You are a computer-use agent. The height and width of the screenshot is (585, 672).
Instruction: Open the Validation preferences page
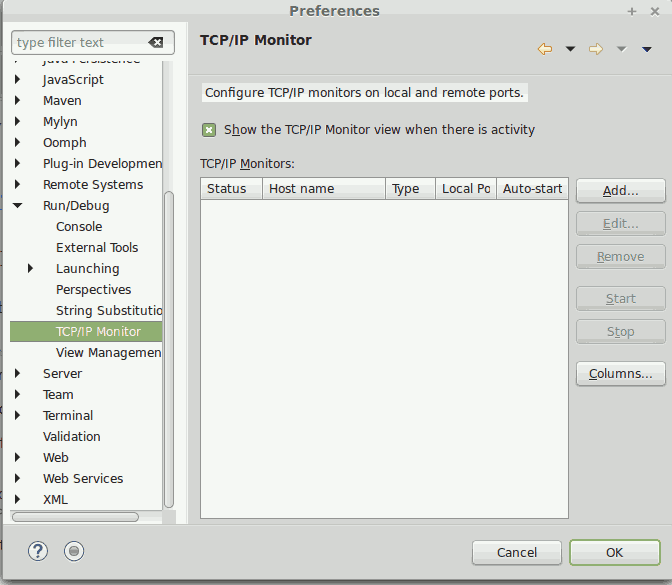pyautogui.click(x=71, y=437)
